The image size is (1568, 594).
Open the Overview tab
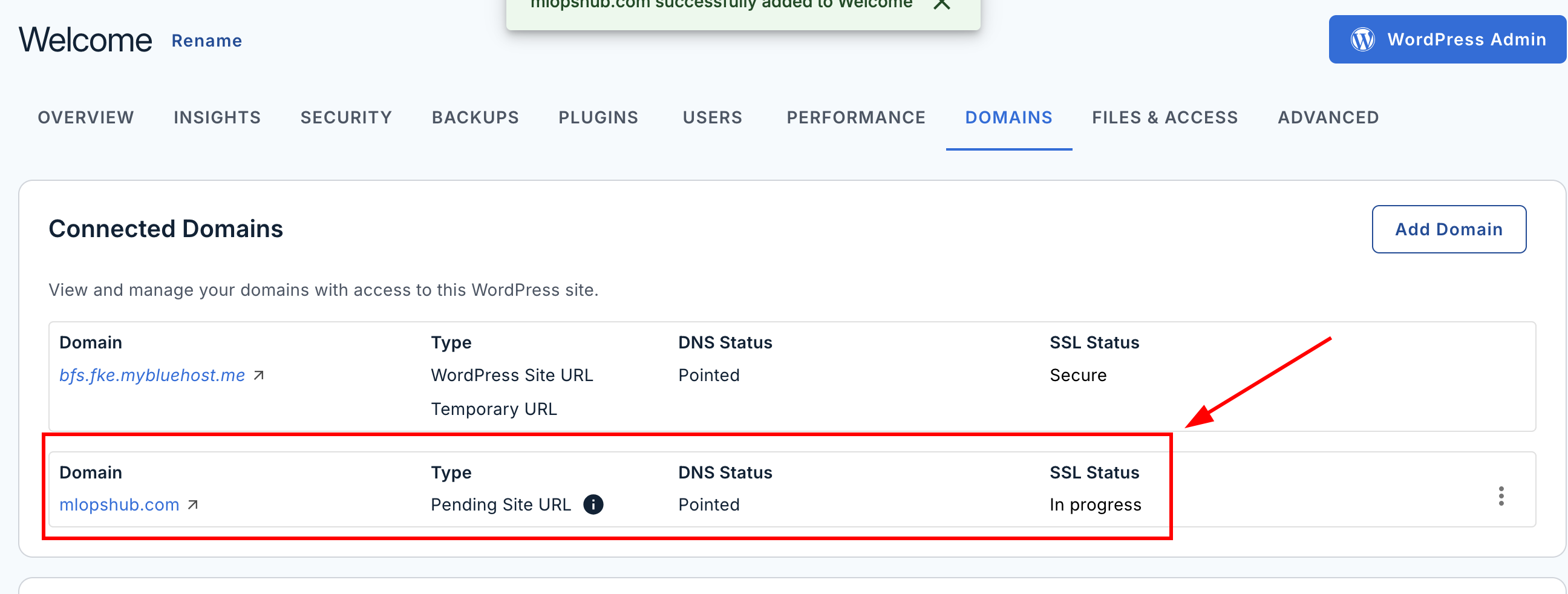pyautogui.click(x=86, y=117)
